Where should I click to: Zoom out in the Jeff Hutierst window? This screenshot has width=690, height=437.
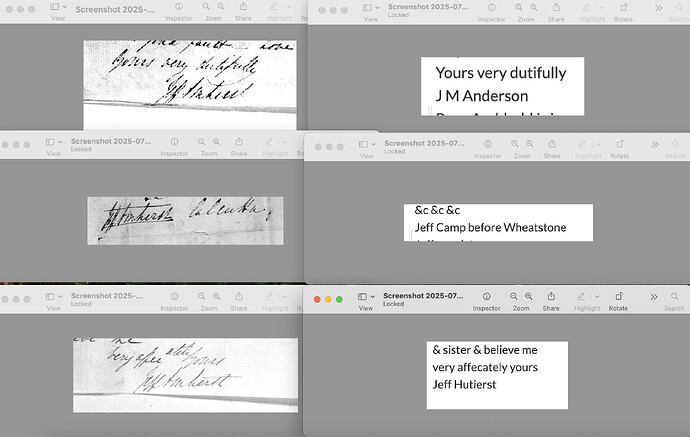coord(514,296)
